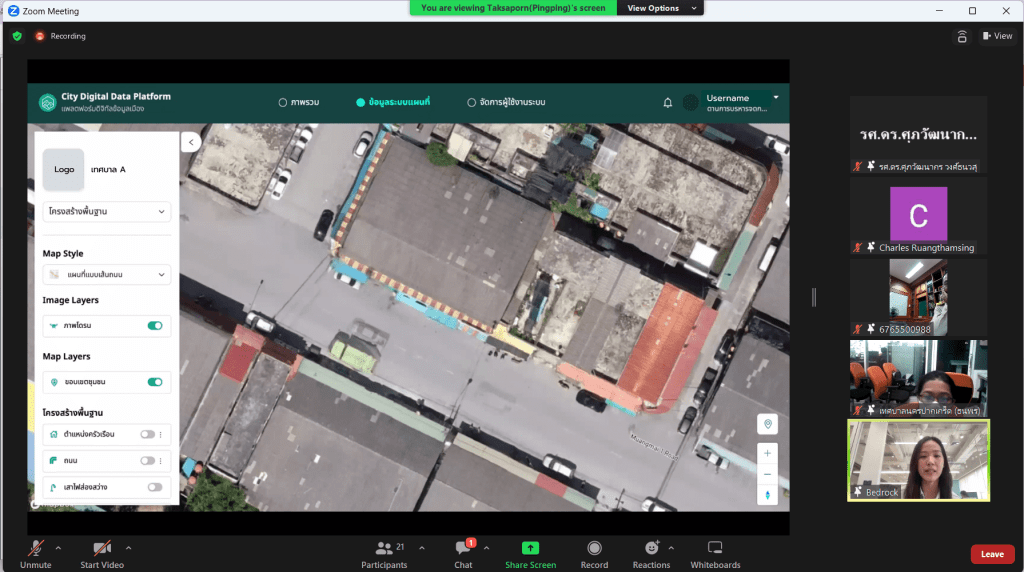
Task: Select the เทศบาลนครปากเกร็ด participant video tile
Action: coord(918,378)
